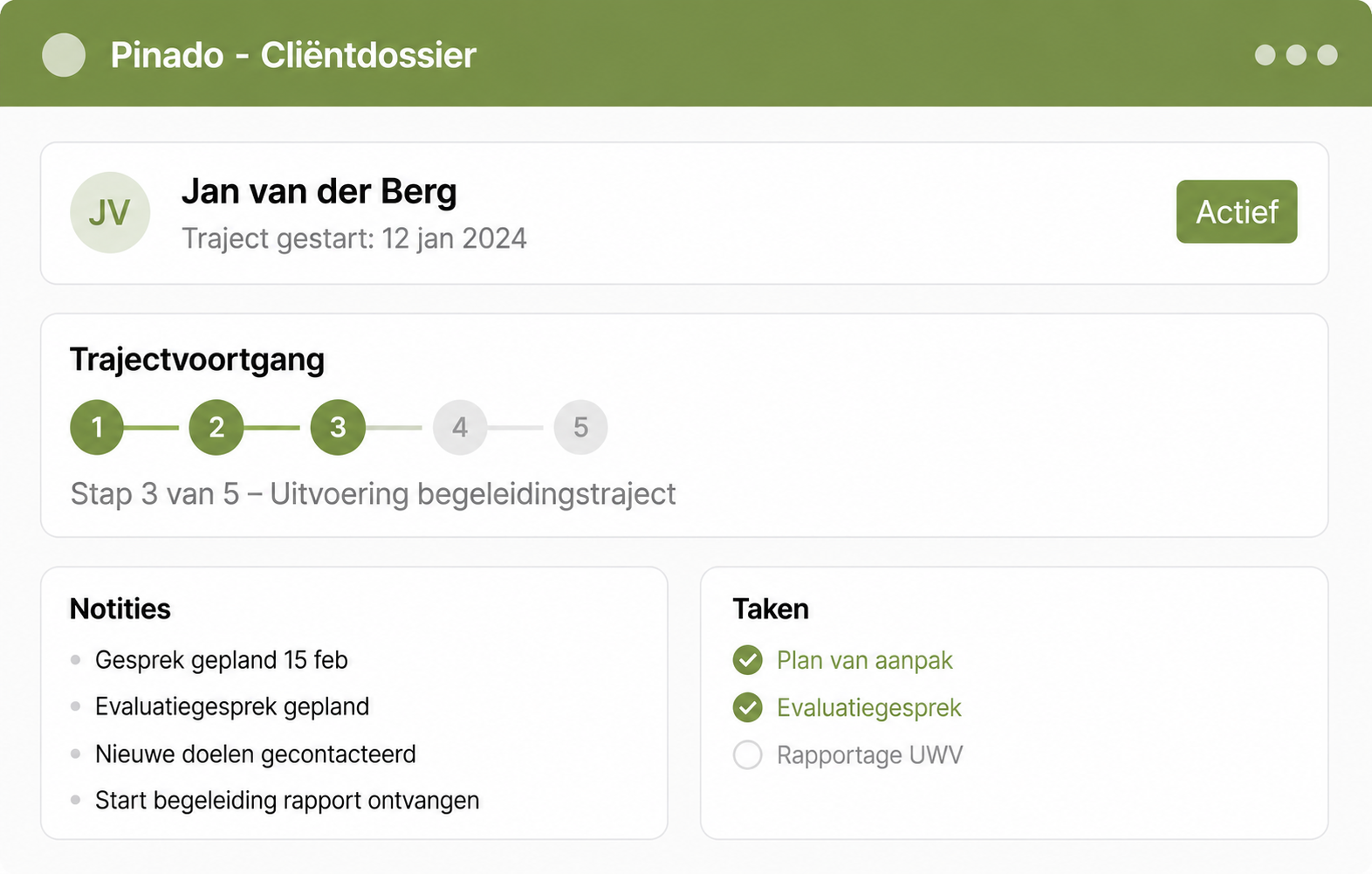Select step 1 circle in Trajectvoortgang
The image size is (1372, 874).
coord(97,427)
